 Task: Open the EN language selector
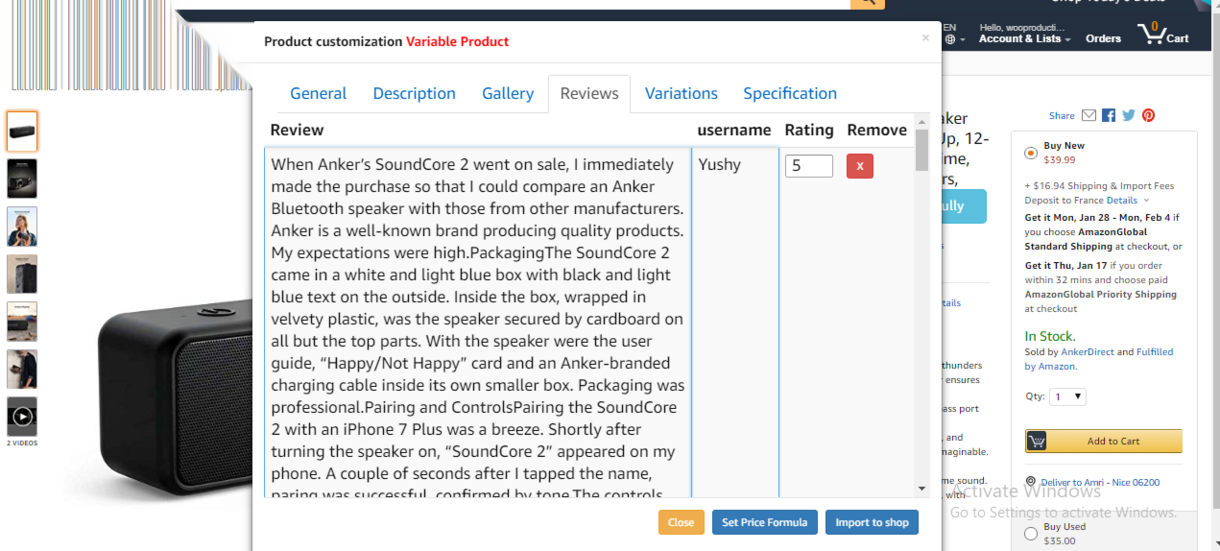point(950,34)
